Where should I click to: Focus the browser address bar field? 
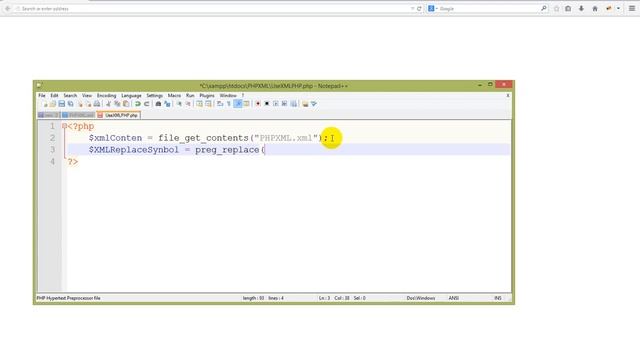click(x=212, y=9)
